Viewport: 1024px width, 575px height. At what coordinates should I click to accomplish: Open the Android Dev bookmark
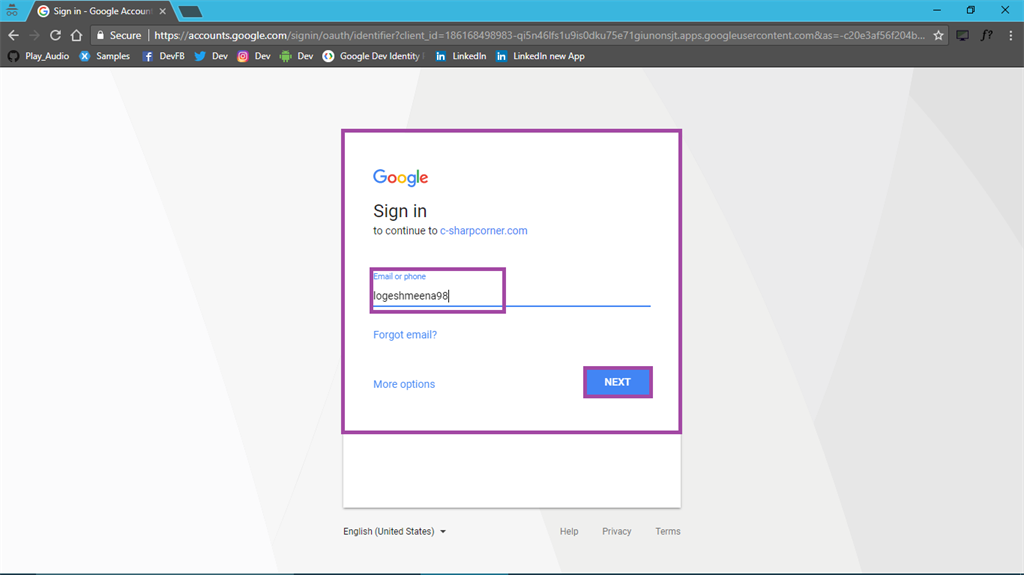pos(296,56)
